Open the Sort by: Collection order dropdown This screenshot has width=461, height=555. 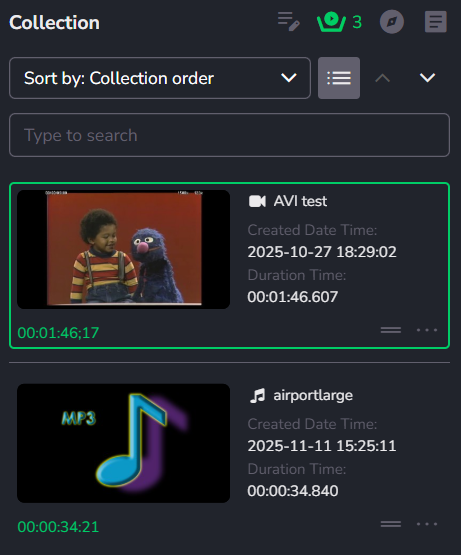[160, 78]
